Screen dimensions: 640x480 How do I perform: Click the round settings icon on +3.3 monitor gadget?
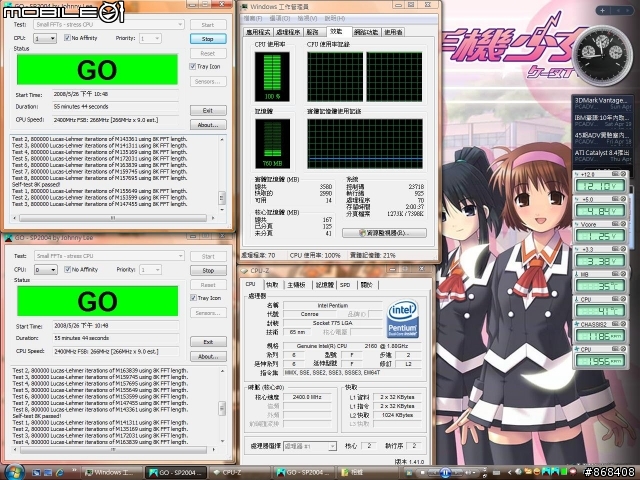[623, 249]
